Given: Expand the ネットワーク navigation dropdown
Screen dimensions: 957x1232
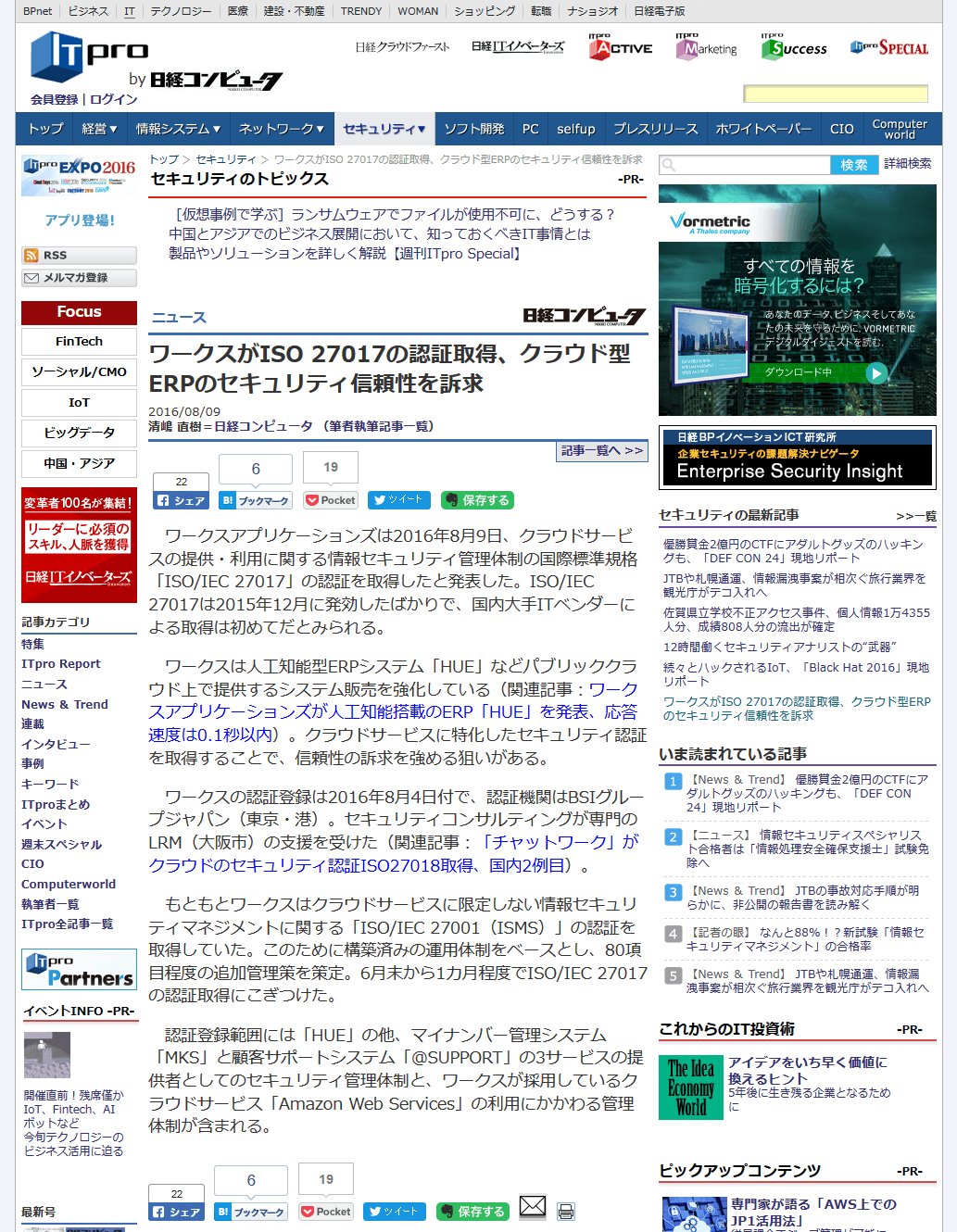Looking at the screenshot, I should coord(282,129).
